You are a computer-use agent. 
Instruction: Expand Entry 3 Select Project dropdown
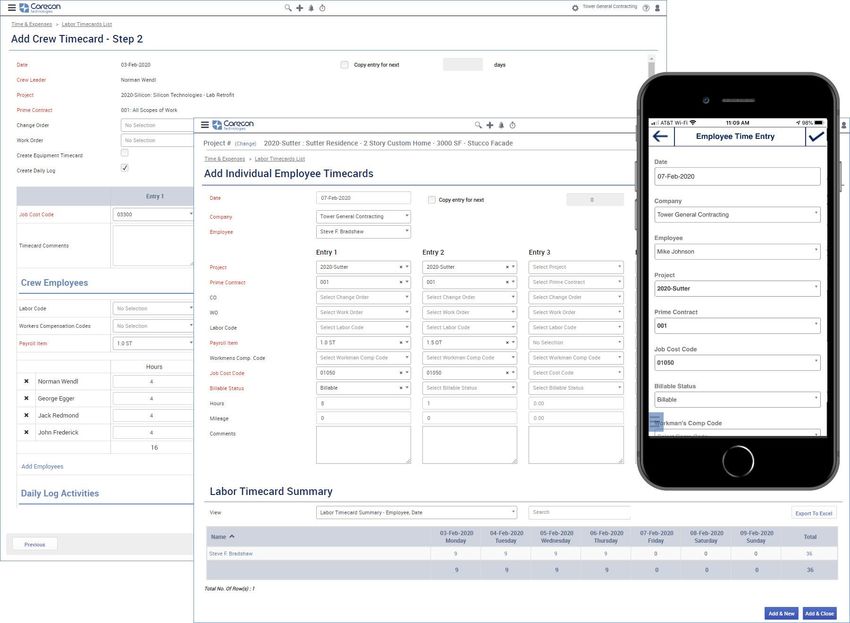coord(576,267)
